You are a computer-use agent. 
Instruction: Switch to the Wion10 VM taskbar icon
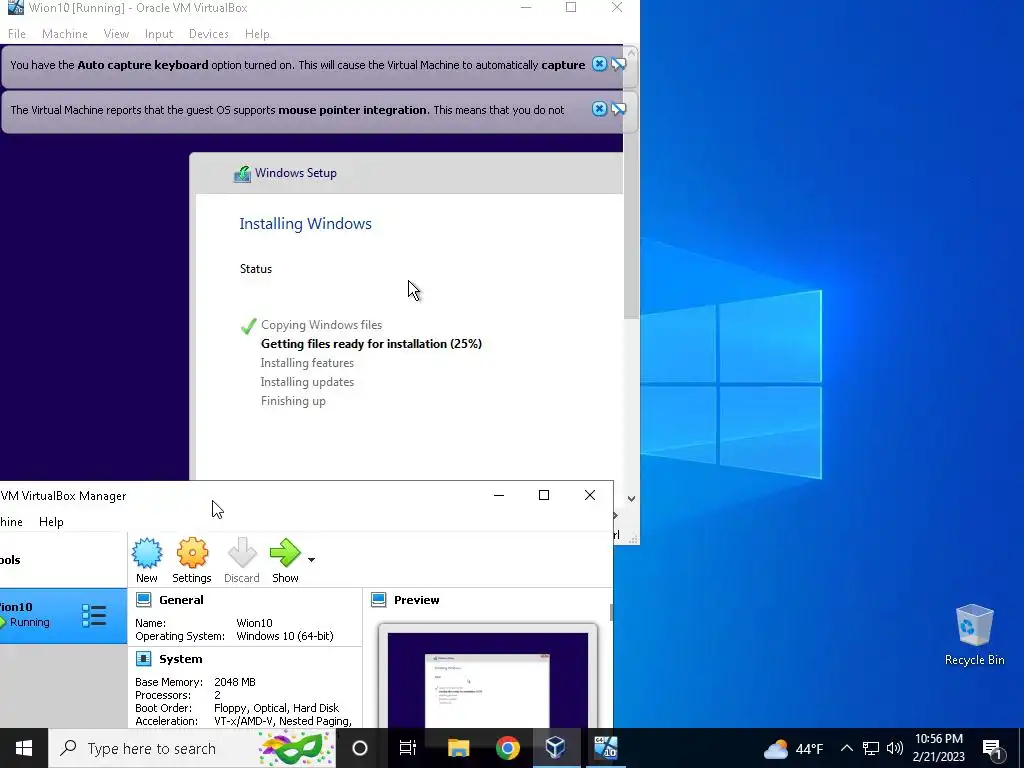coord(605,748)
